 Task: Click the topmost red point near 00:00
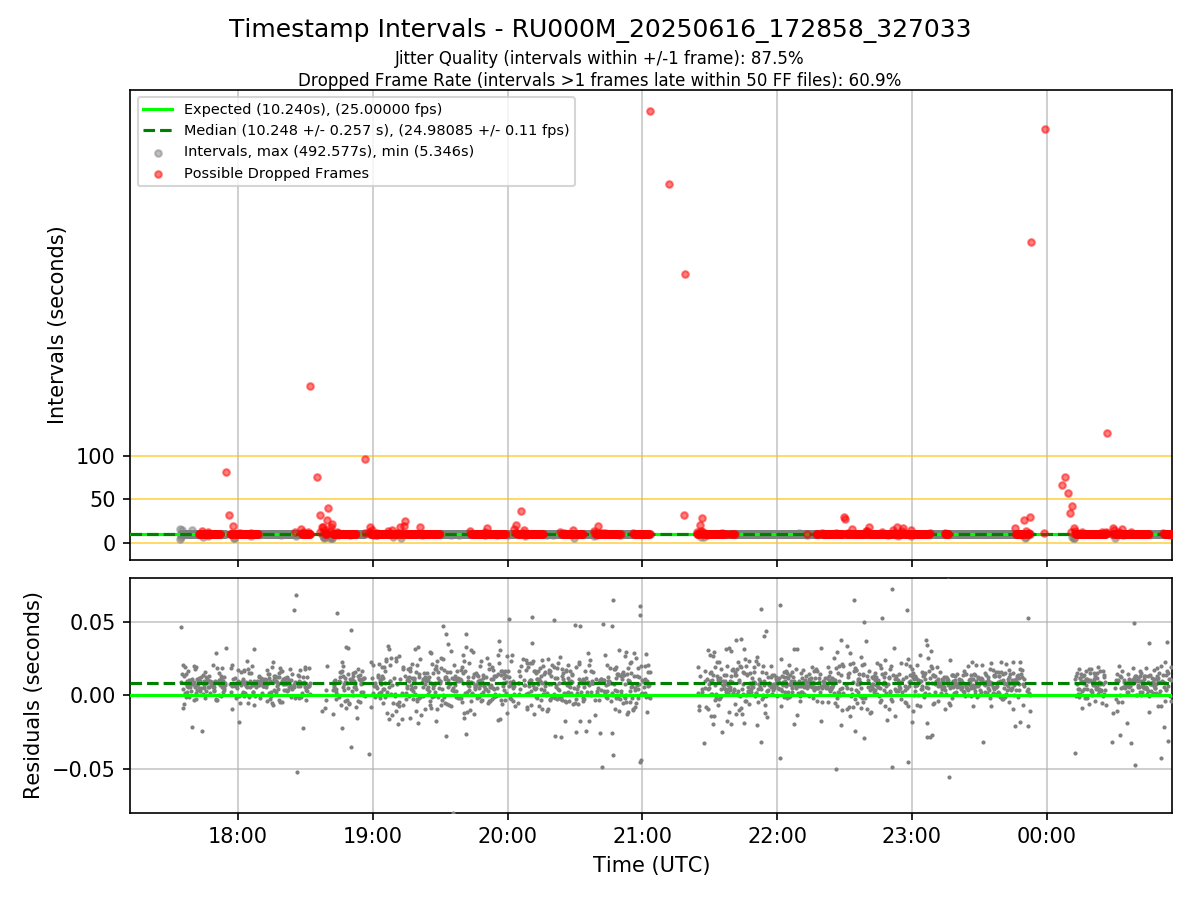pos(1045,129)
